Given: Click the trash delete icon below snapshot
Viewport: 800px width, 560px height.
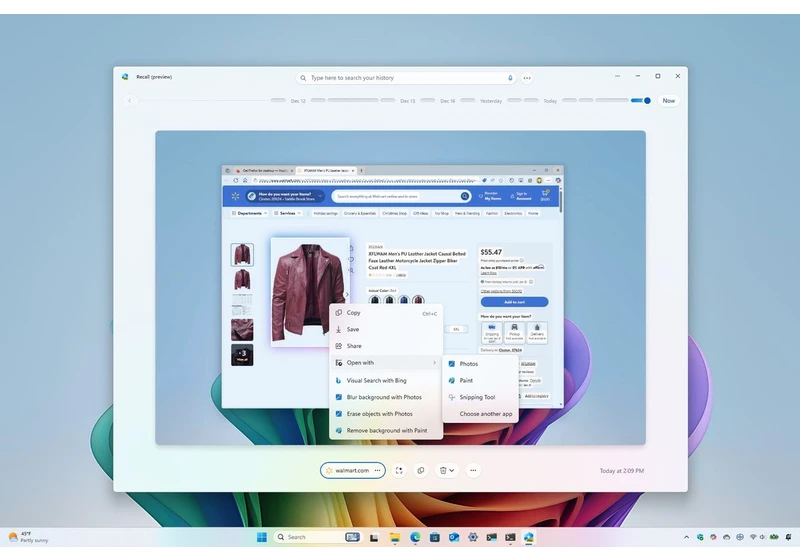Looking at the screenshot, I should (x=443, y=470).
